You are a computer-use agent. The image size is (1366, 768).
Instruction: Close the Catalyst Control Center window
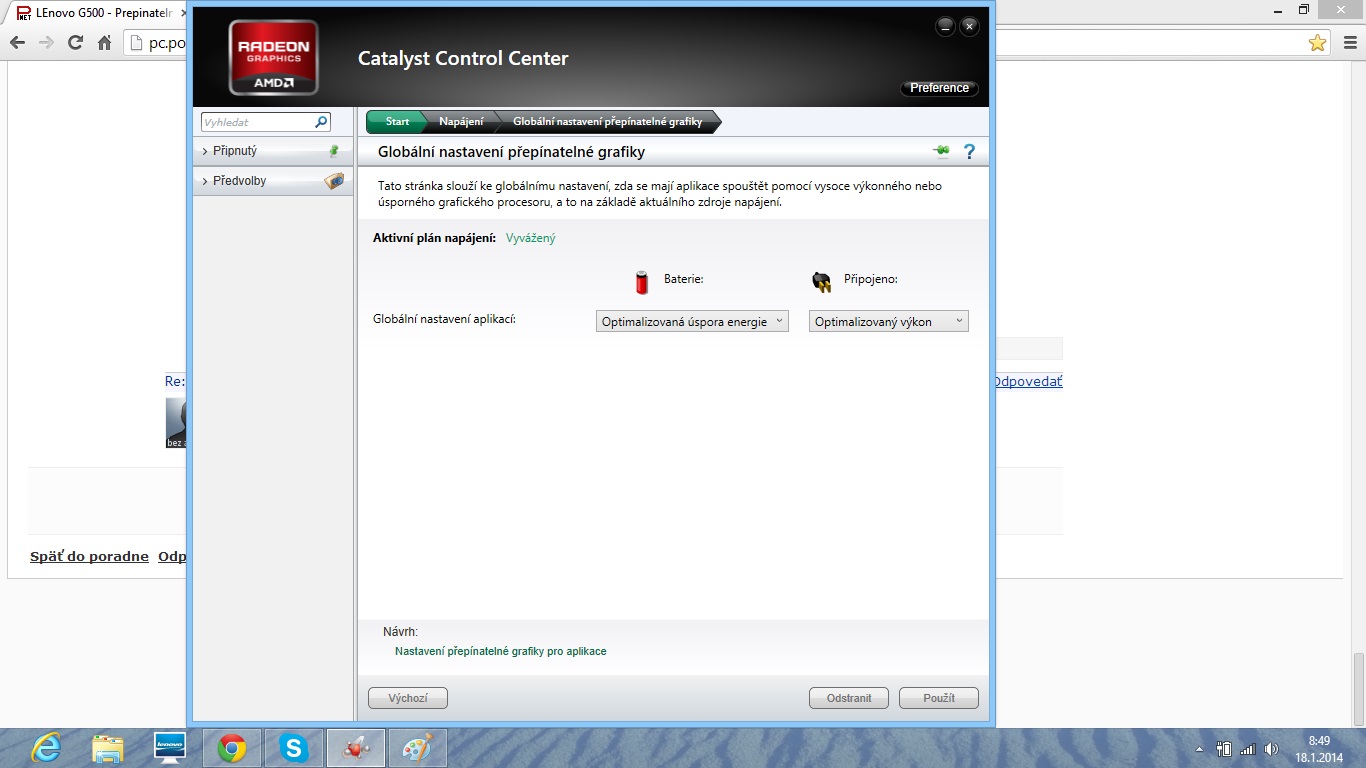point(969,27)
